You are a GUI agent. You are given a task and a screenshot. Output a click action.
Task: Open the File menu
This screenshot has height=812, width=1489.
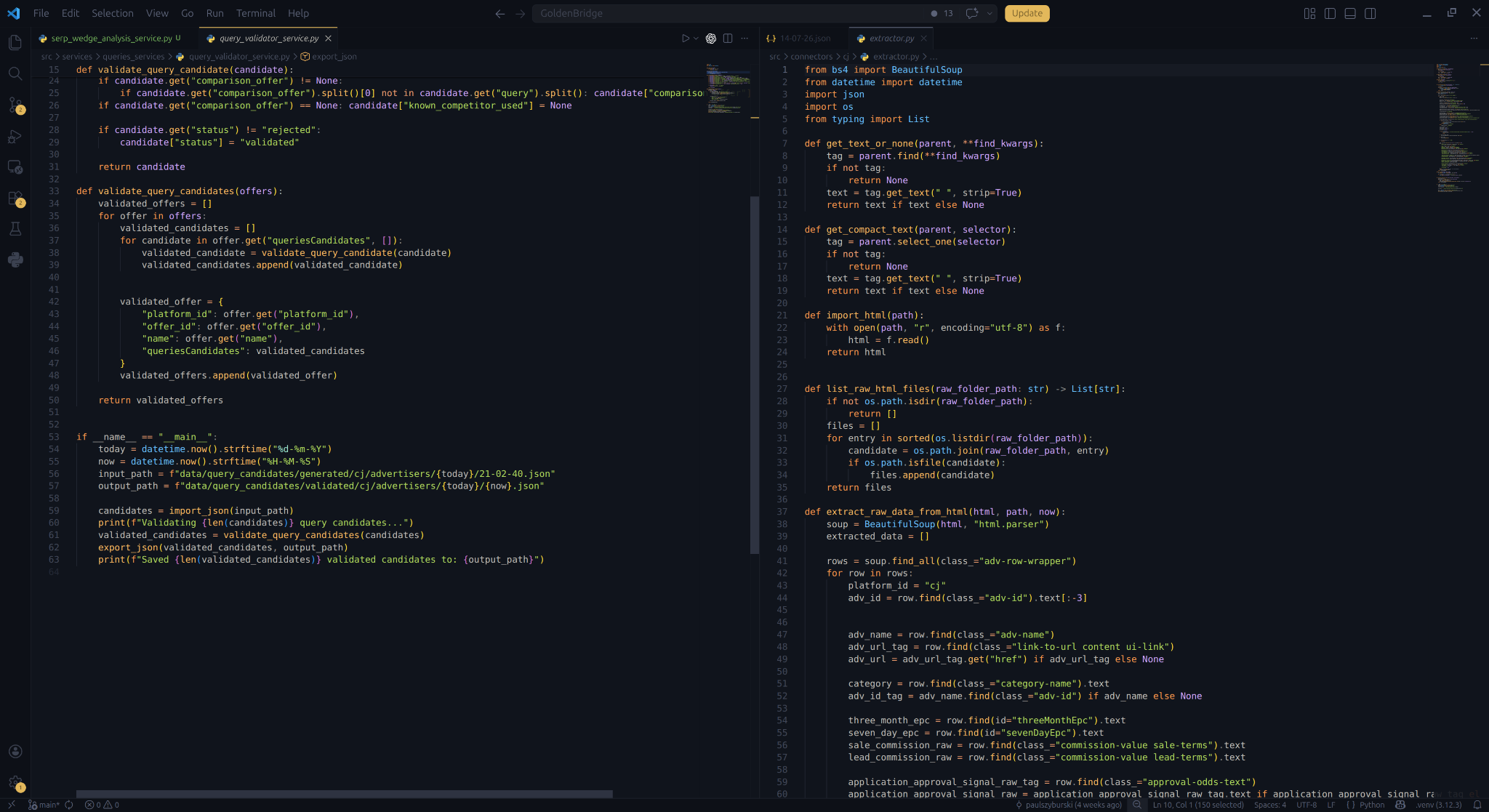point(41,13)
